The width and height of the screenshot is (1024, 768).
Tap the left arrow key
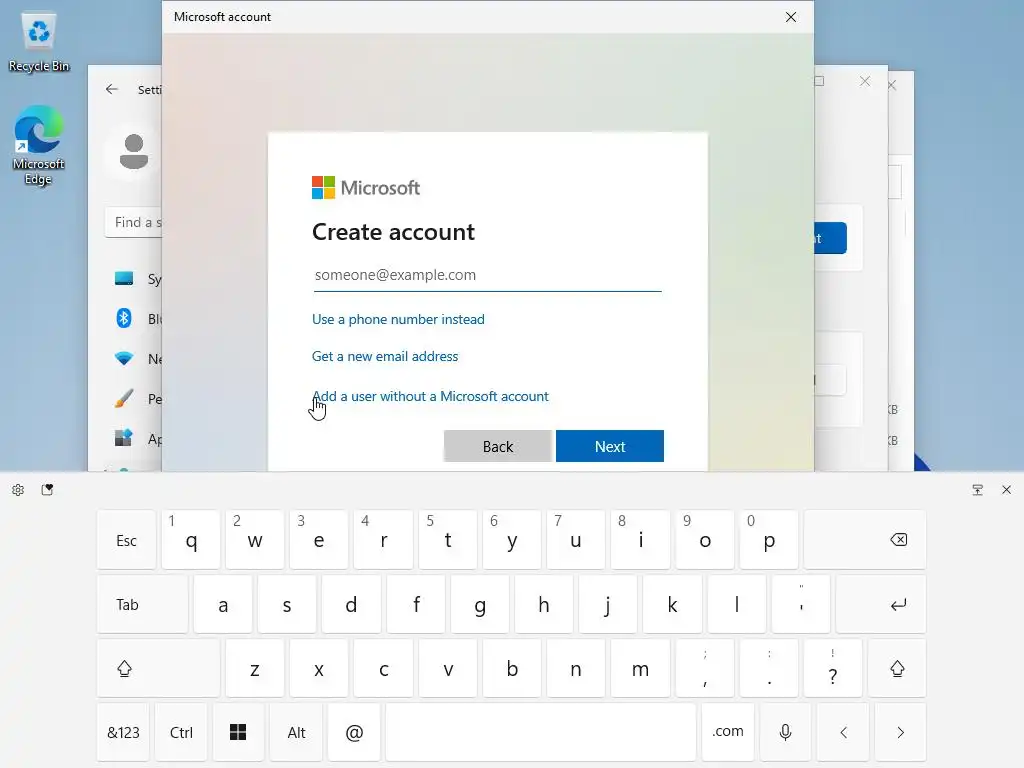pos(843,732)
